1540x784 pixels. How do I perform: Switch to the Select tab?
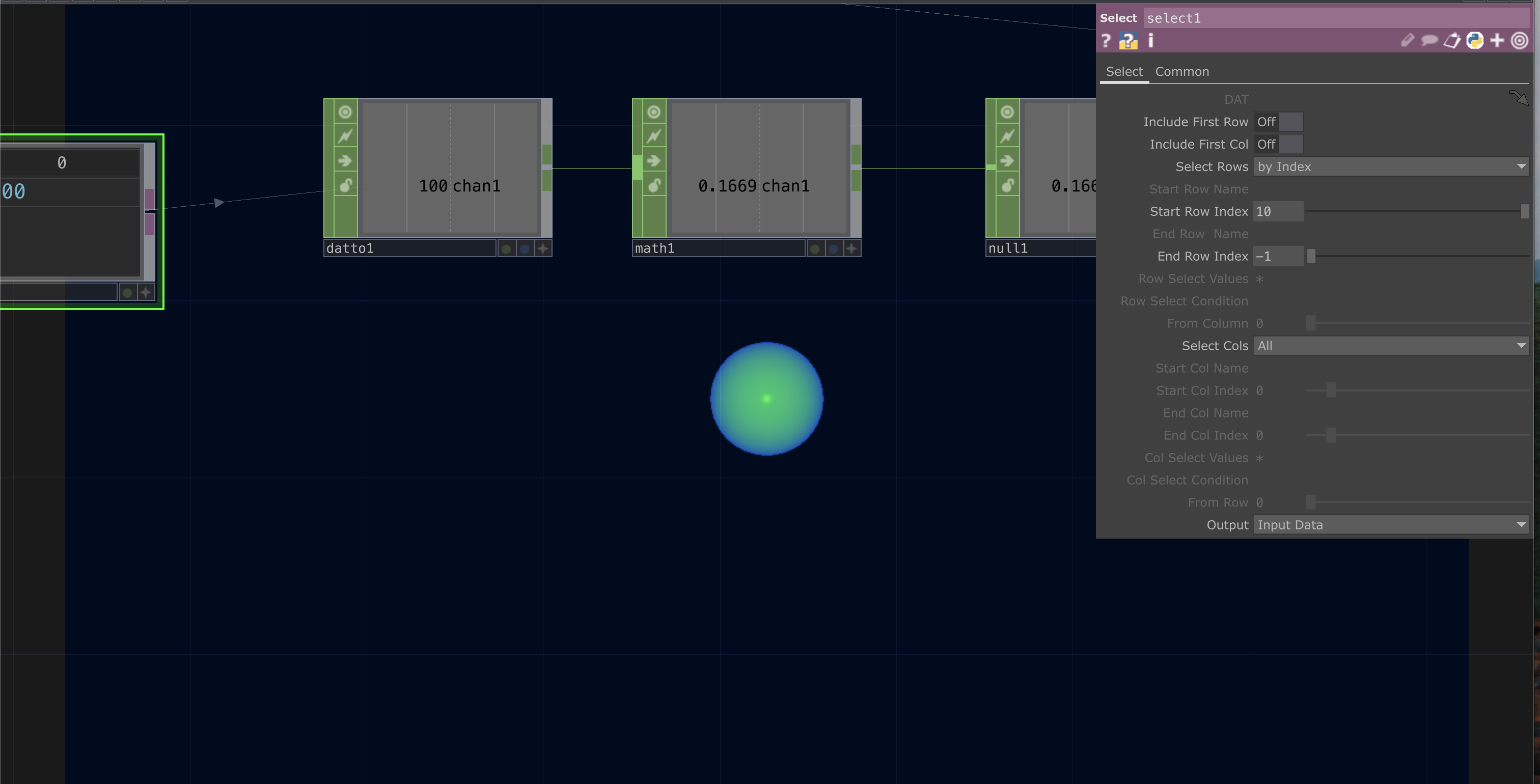pos(1124,71)
